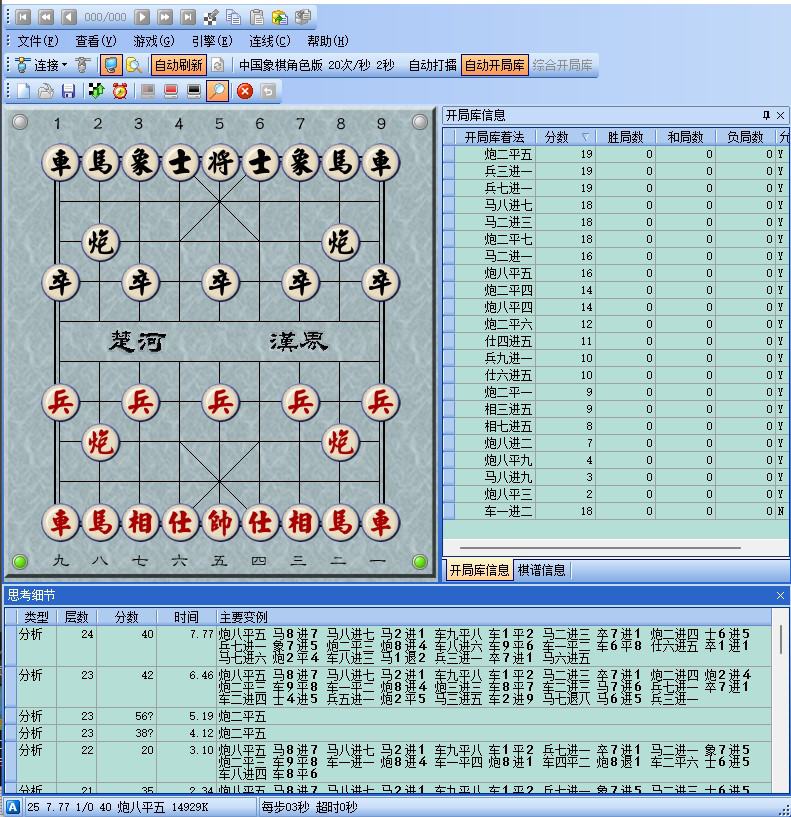
Task: Step back one move
Action: click(69, 17)
